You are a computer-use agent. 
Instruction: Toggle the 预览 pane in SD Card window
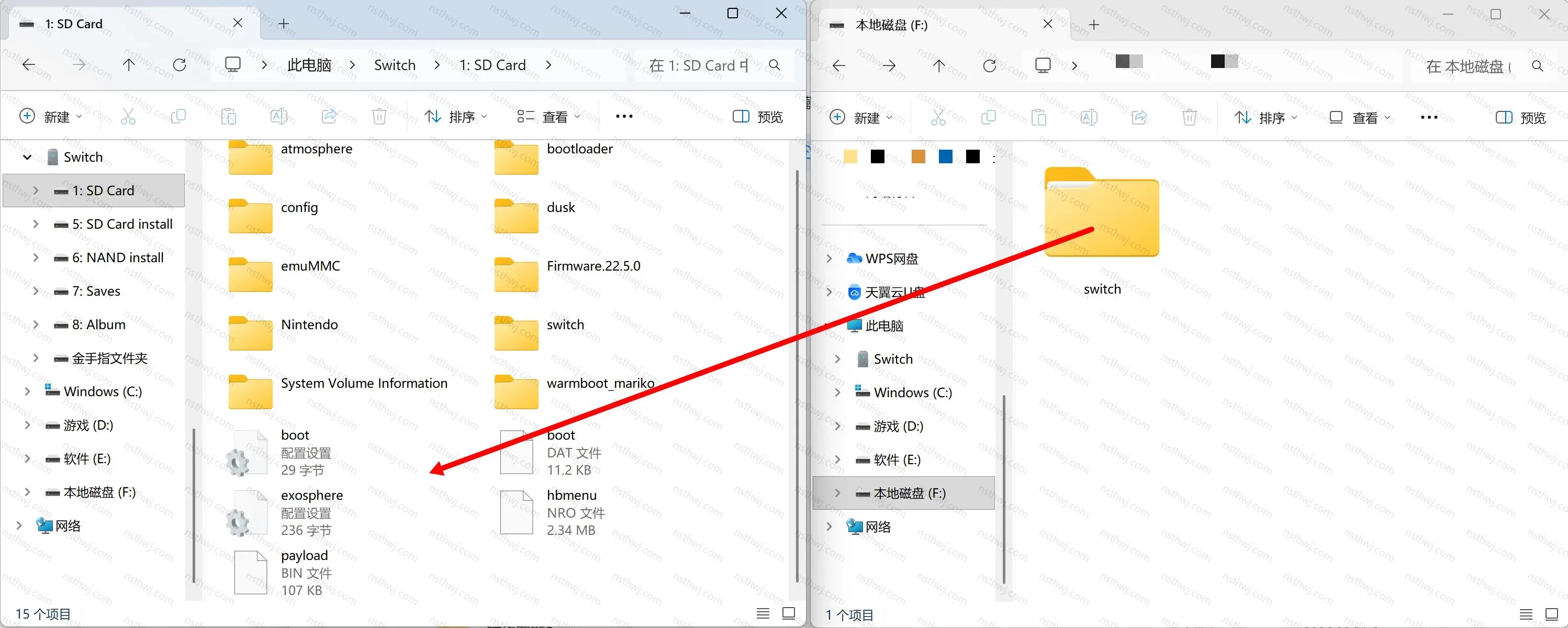click(x=758, y=116)
